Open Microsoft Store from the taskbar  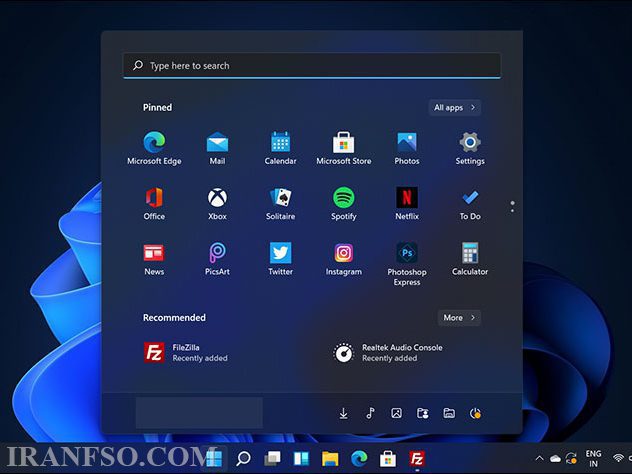coord(388,458)
